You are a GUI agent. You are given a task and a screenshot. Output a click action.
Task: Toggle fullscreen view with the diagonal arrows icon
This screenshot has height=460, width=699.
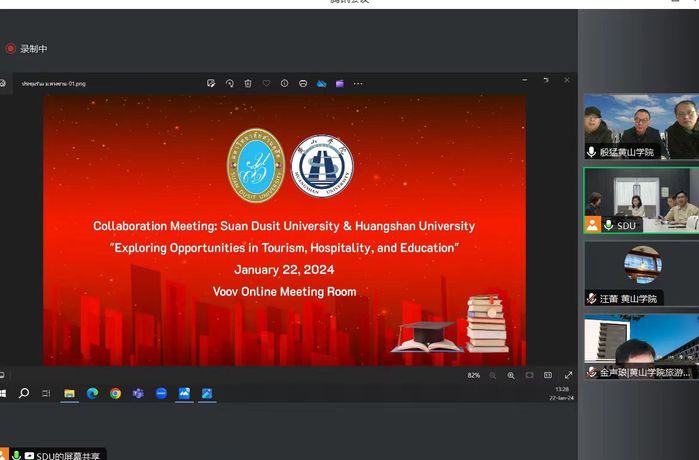[x=569, y=375]
